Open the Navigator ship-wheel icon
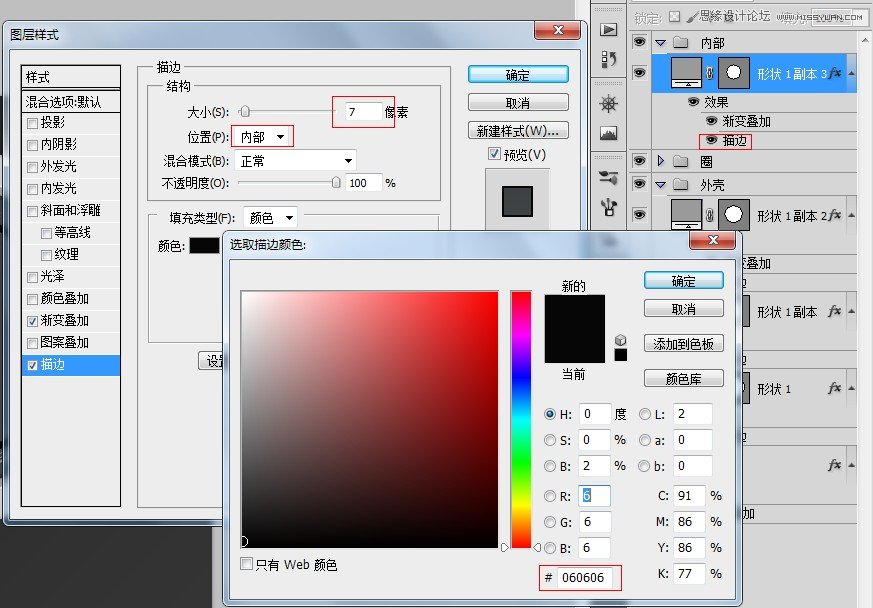The height and width of the screenshot is (608, 873). point(609,104)
